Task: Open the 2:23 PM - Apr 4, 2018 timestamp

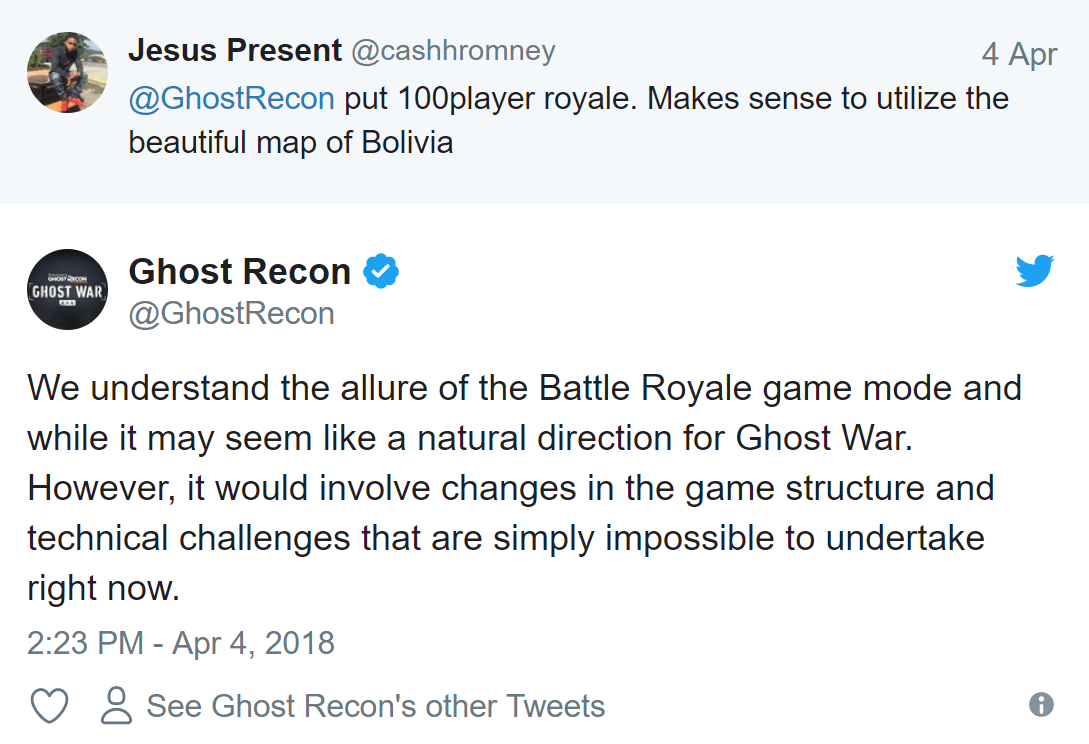Action: click(181, 643)
